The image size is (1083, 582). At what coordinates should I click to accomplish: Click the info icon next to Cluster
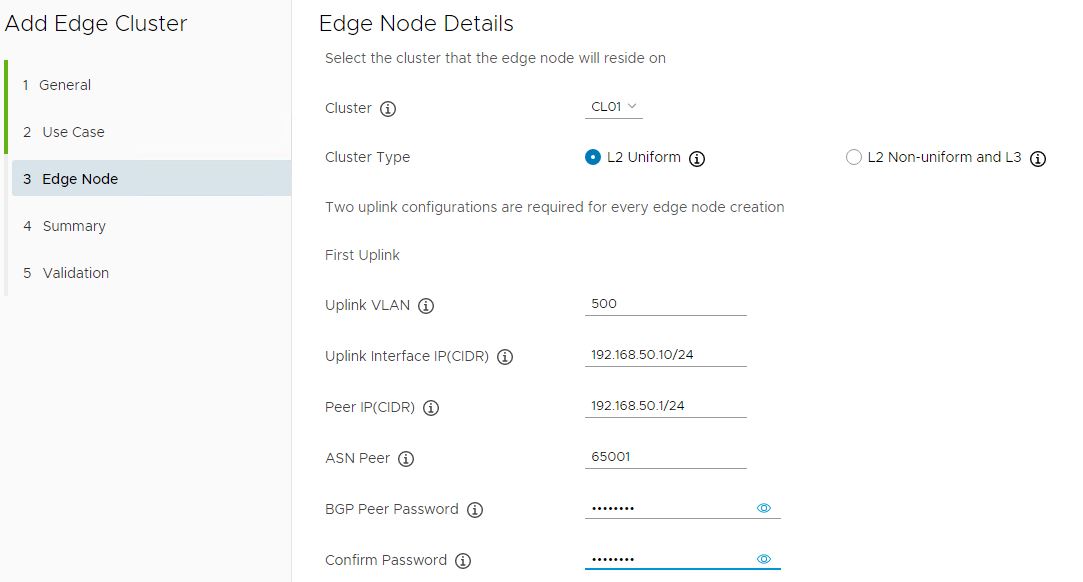point(389,109)
